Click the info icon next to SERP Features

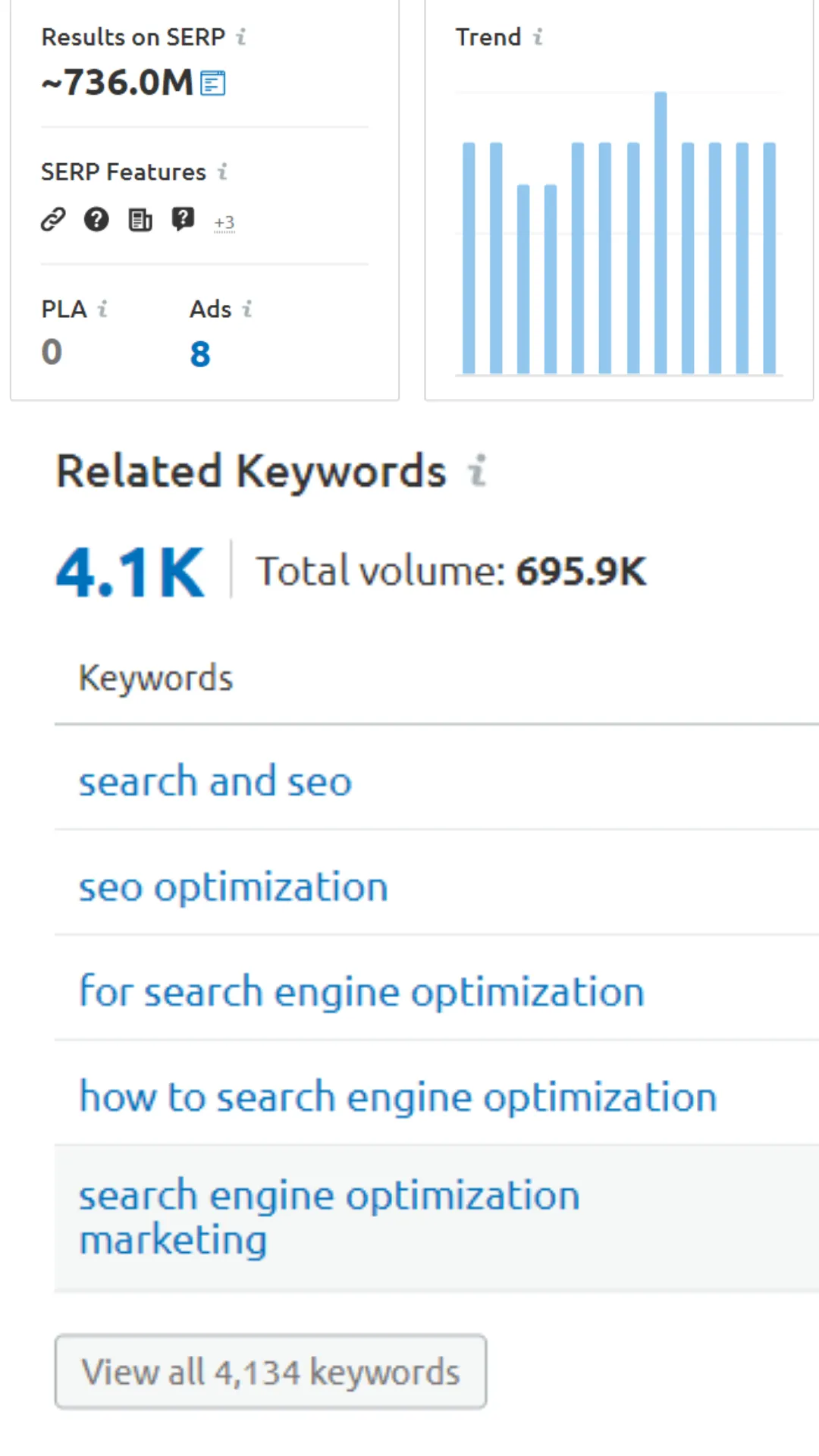click(x=222, y=171)
